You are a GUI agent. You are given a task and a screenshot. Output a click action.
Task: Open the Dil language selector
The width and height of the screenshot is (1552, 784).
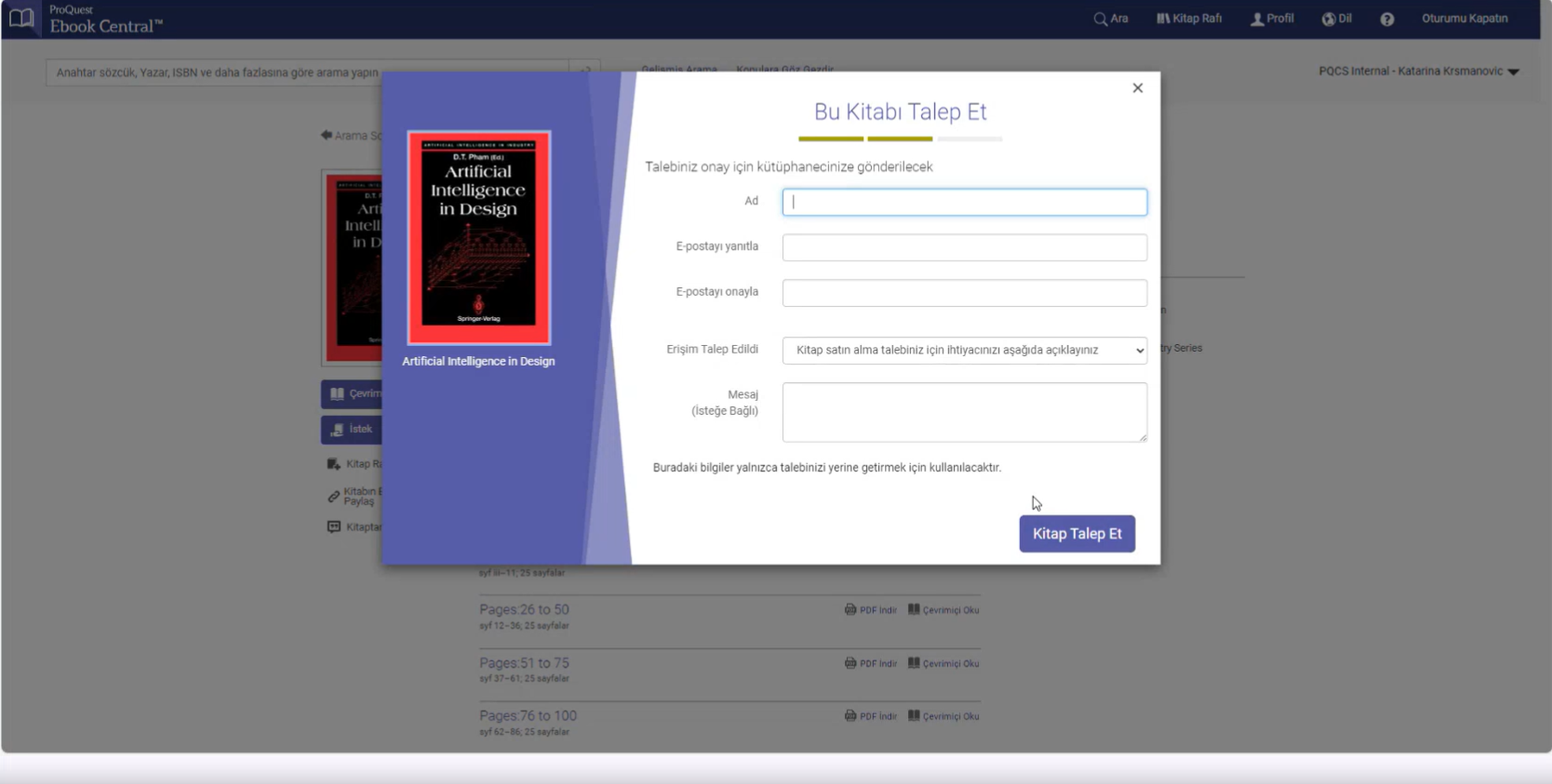click(1336, 19)
